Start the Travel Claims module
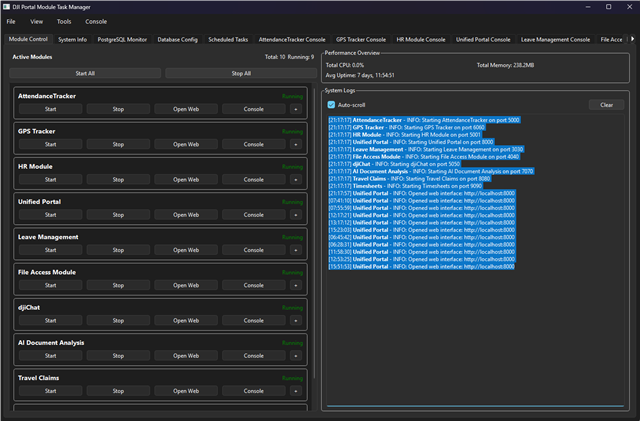This screenshot has width=640, height=421. click(50, 391)
